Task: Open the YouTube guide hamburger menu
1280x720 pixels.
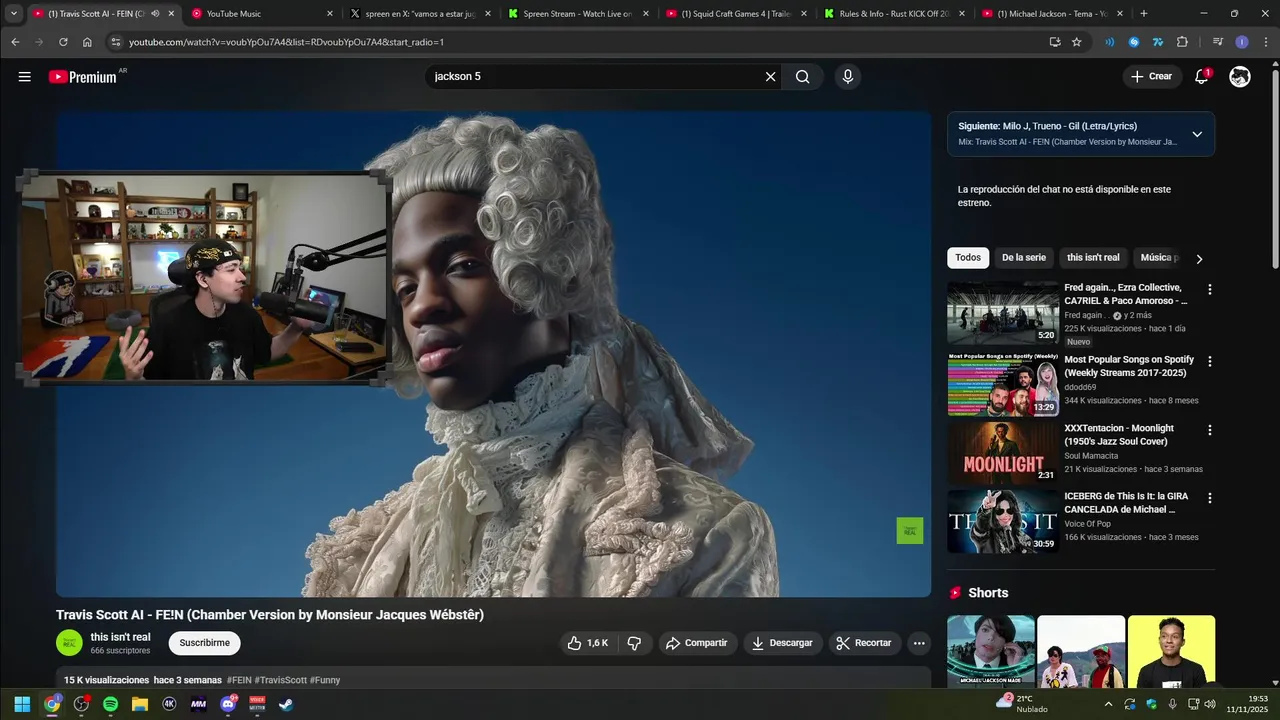Action: pyautogui.click(x=24, y=77)
